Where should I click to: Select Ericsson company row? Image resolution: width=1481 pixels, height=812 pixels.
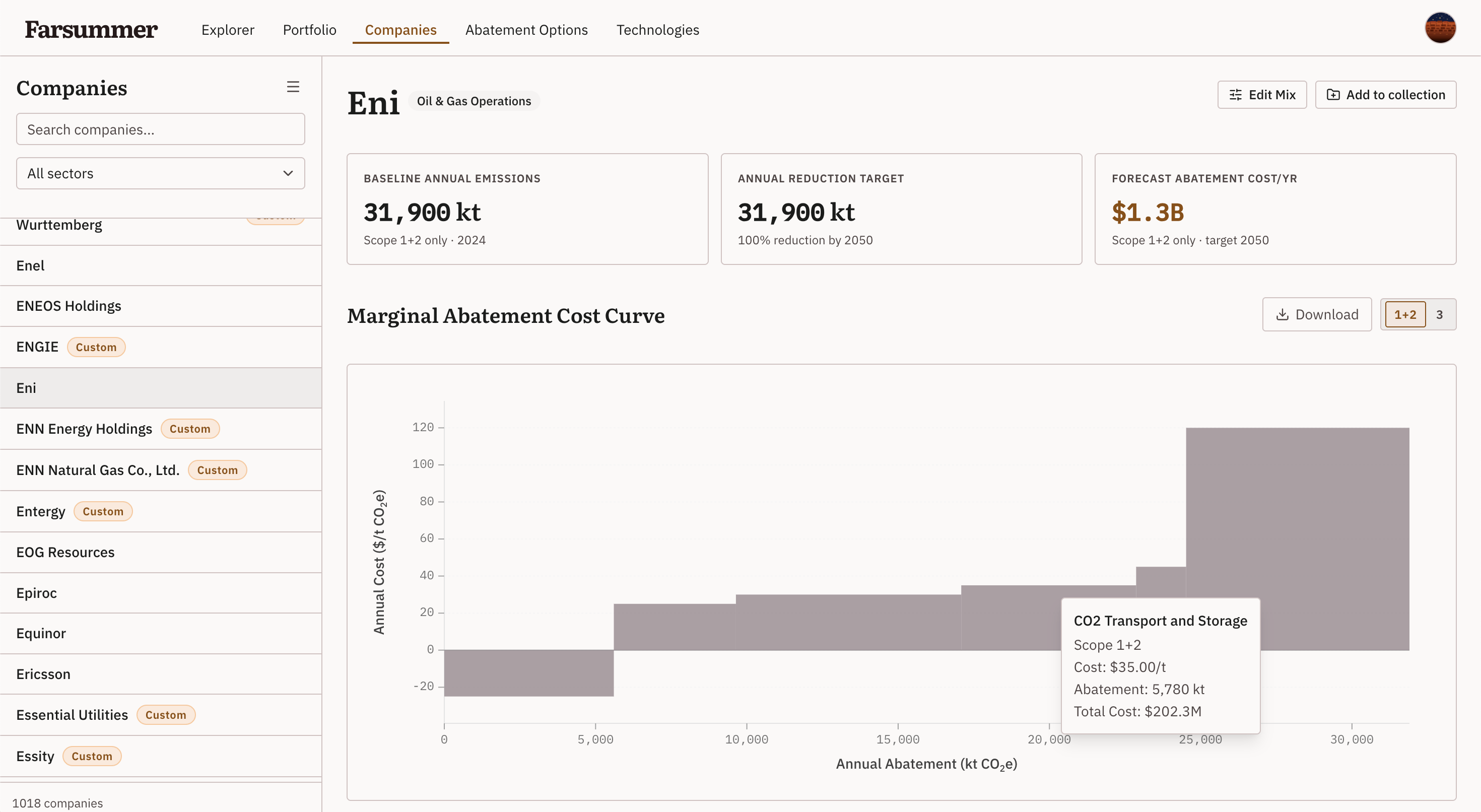(160, 674)
